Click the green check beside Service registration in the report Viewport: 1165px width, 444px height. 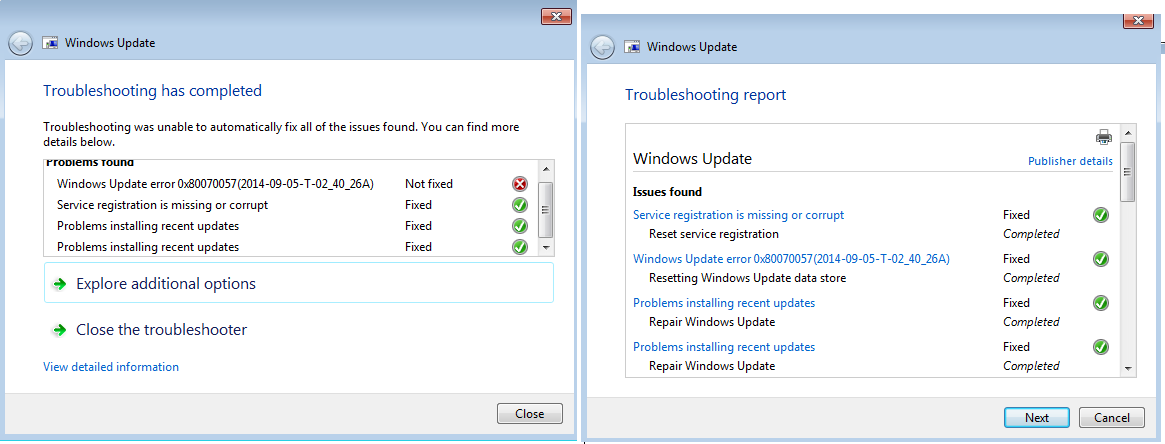[x=1101, y=215]
